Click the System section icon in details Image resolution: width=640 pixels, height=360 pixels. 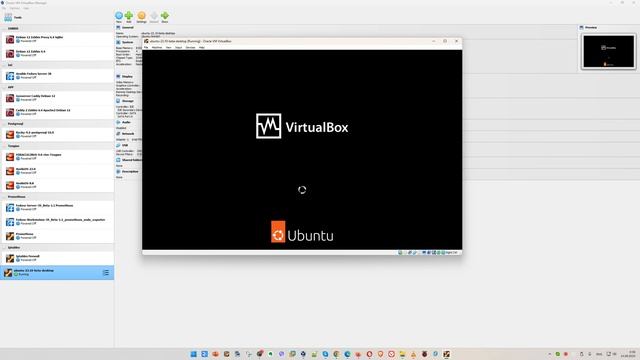tap(118, 42)
